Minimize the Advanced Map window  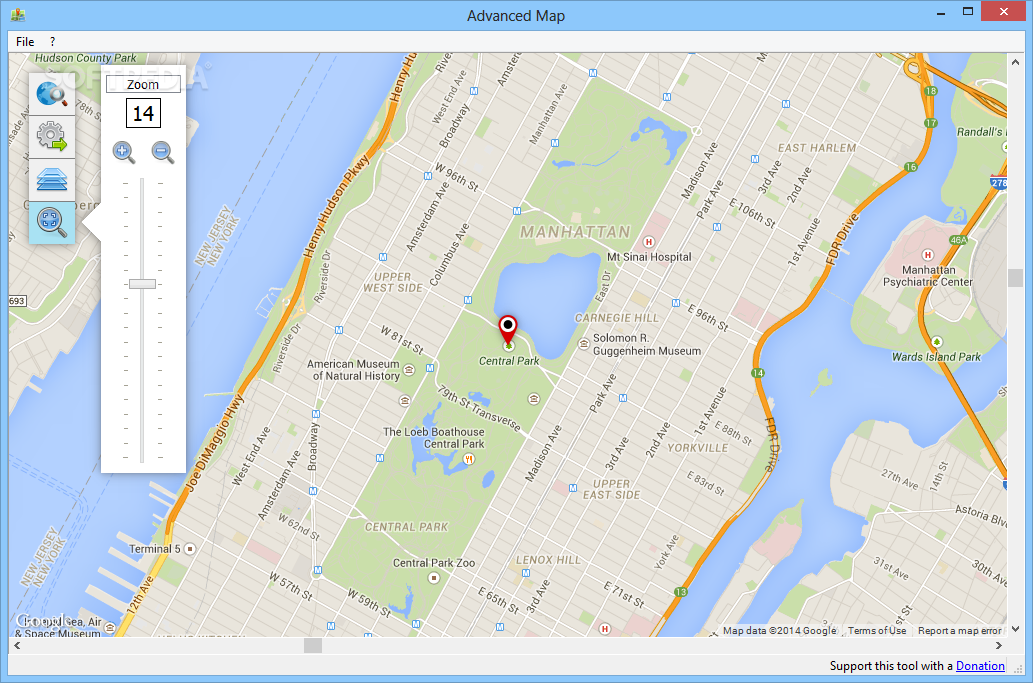click(941, 12)
